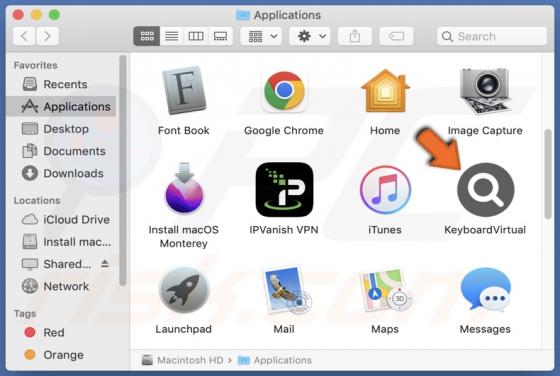The width and height of the screenshot is (560, 376).
Task: Switch to list view
Action: pyautogui.click(x=171, y=36)
